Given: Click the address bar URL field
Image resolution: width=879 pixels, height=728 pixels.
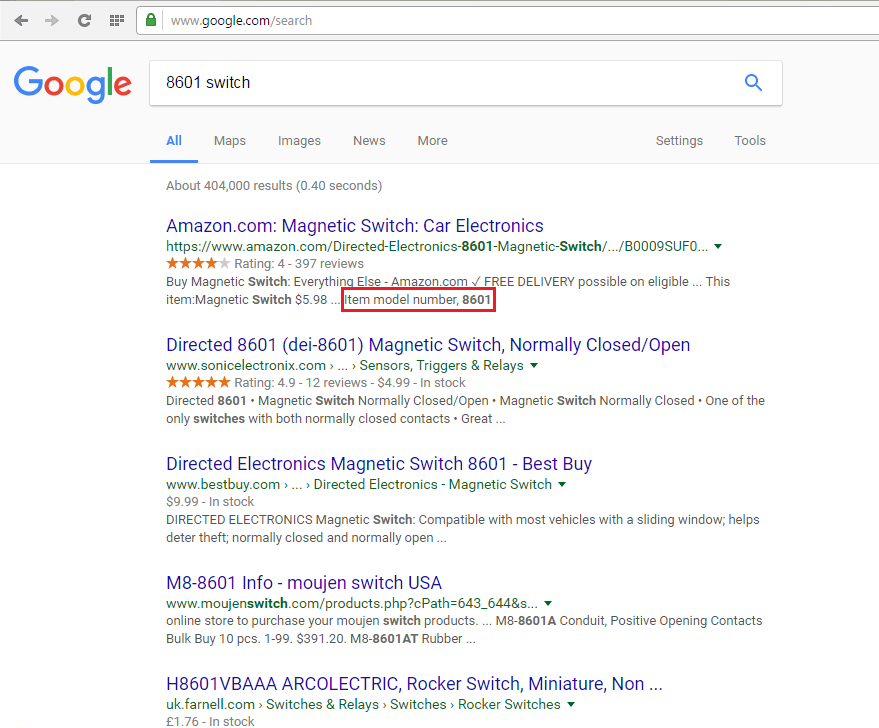Looking at the screenshot, I should coord(507,21).
